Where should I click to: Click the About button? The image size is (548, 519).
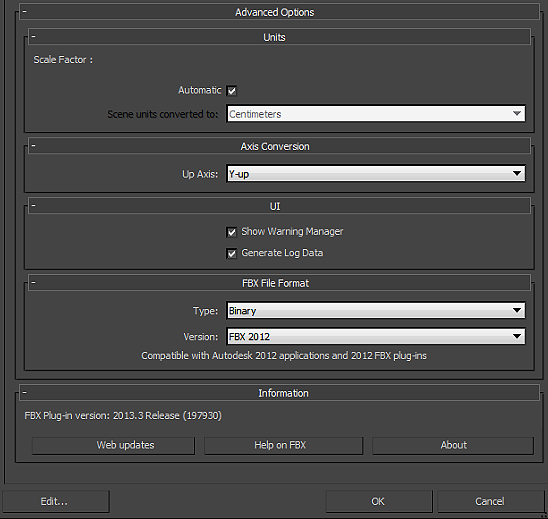pos(453,445)
